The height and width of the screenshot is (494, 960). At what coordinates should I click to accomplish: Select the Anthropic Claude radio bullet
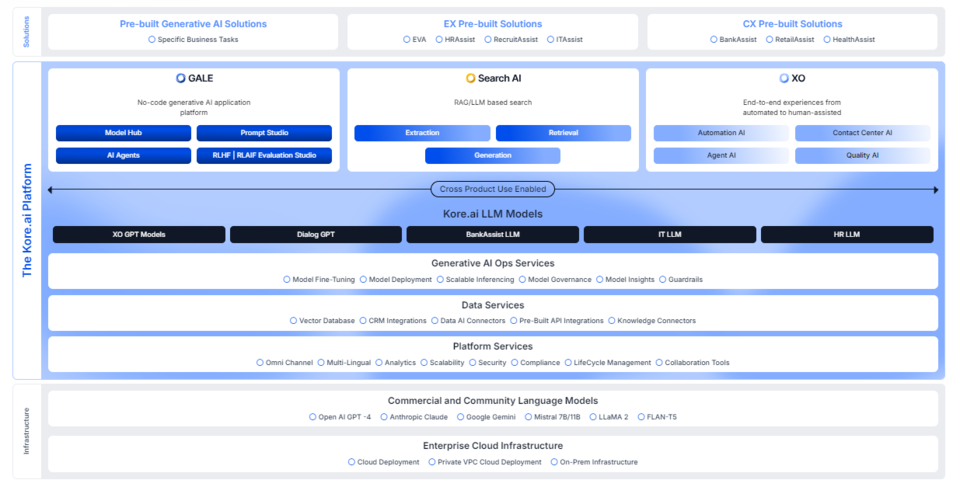click(384, 417)
